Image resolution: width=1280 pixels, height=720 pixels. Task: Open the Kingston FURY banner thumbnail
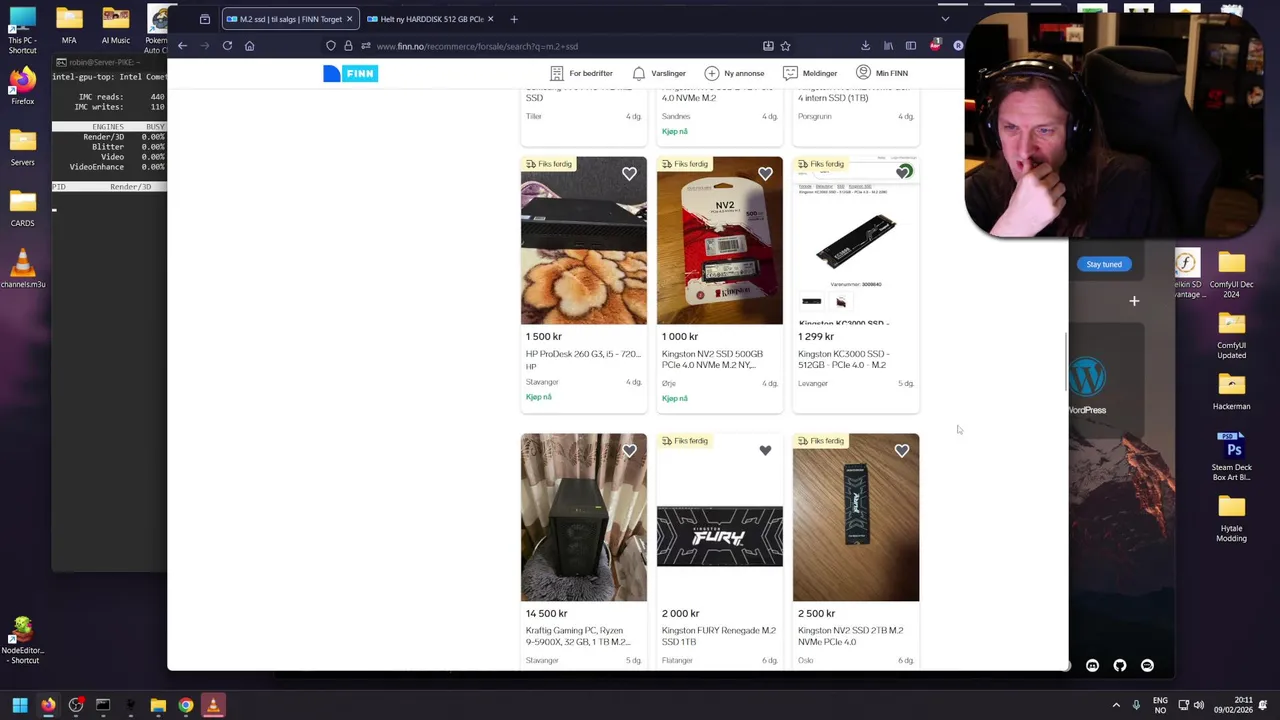tap(719, 536)
